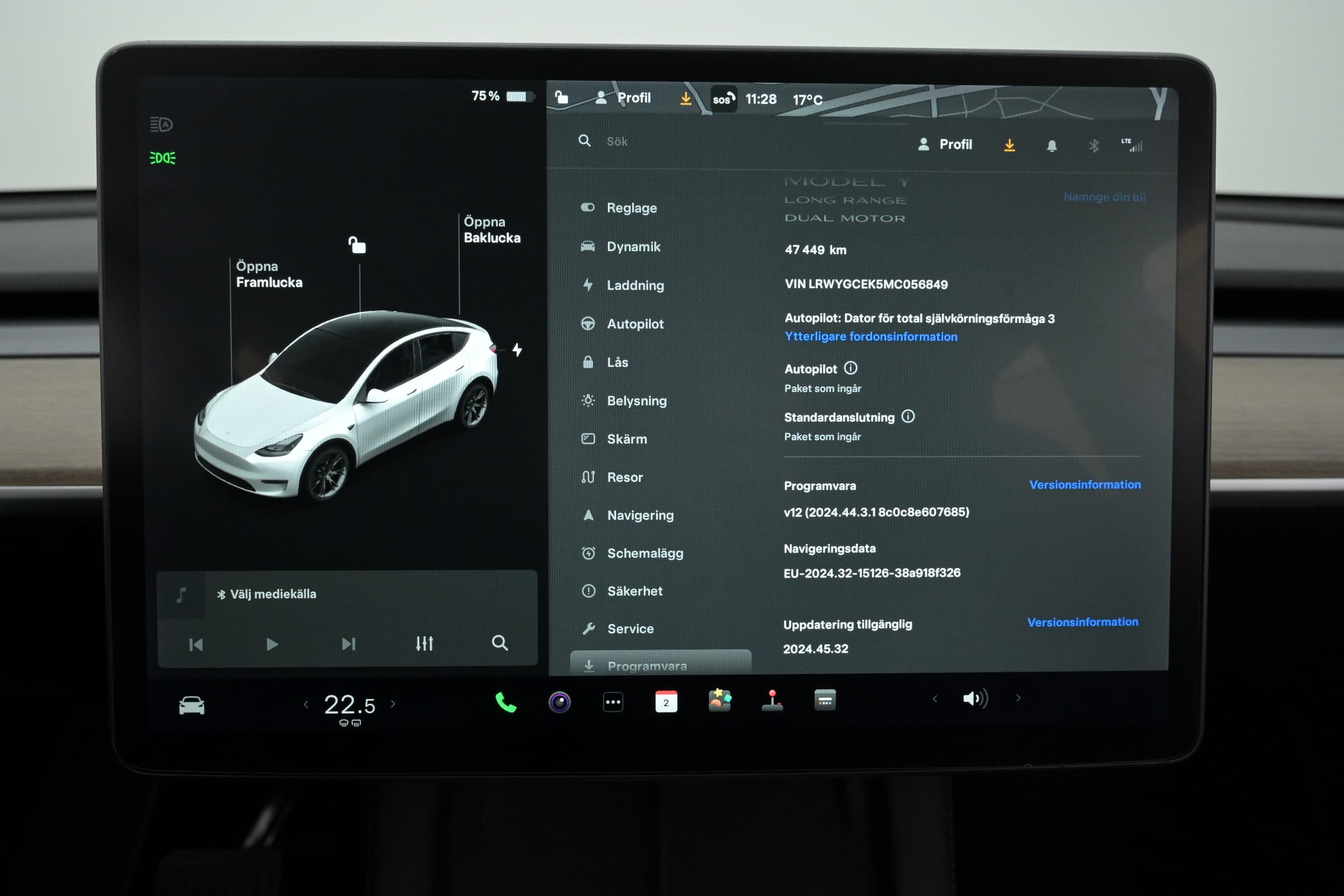1344x896 pixels.
Task: Open Ytterligare fordonsinformation link
Action: [x=871, y=336]
